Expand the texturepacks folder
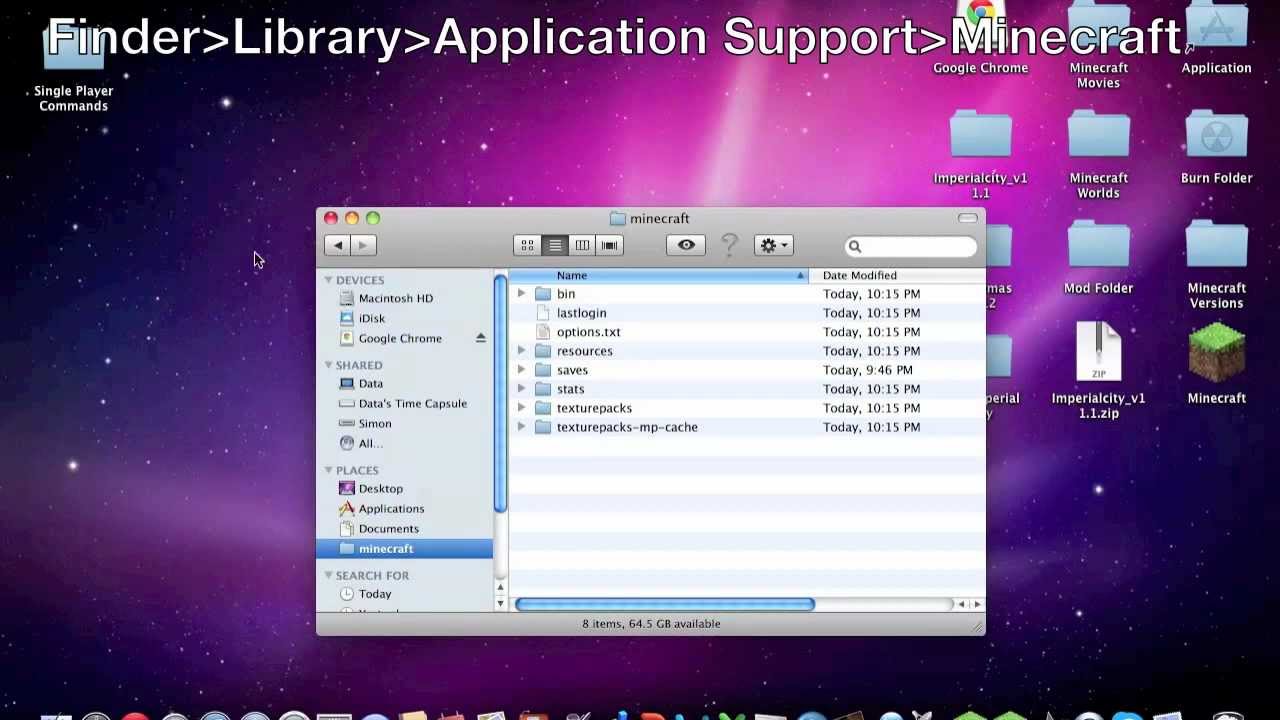Viewport: 1280px width, 720px height. pyautogui.click(x=521, y=408)
